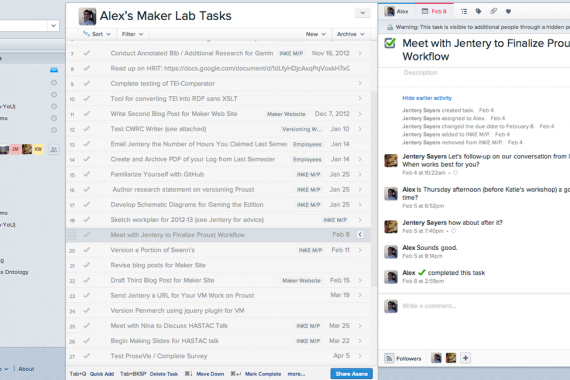Add a follower with the plus icon

[x=465, y=358]
